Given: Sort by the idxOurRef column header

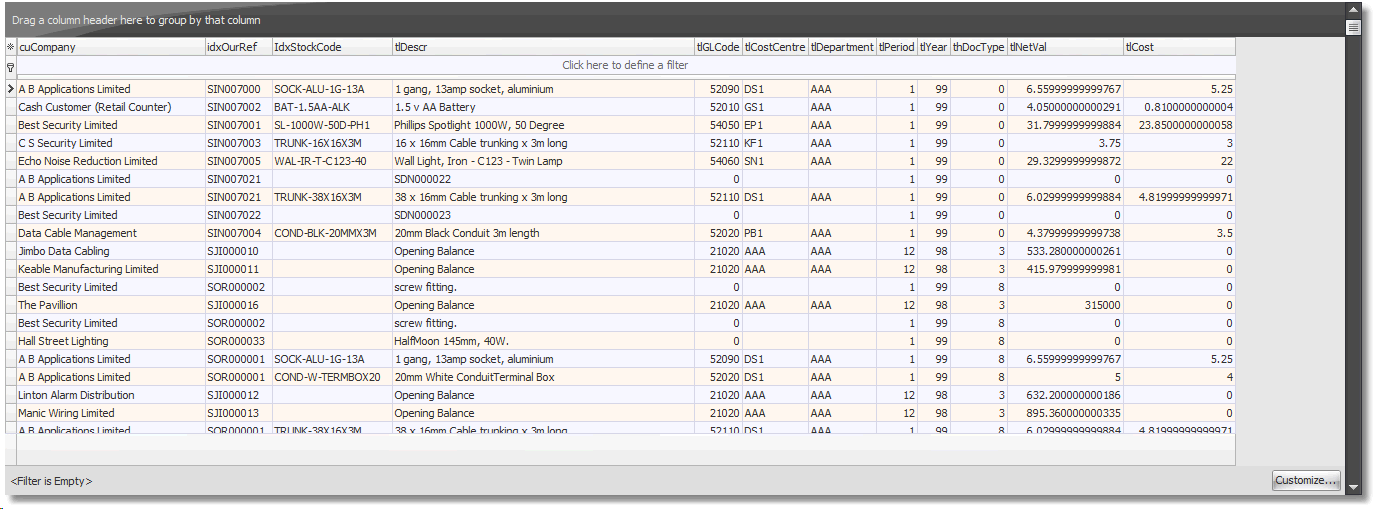Looking at the screenshot, I should tap(238, 47).
